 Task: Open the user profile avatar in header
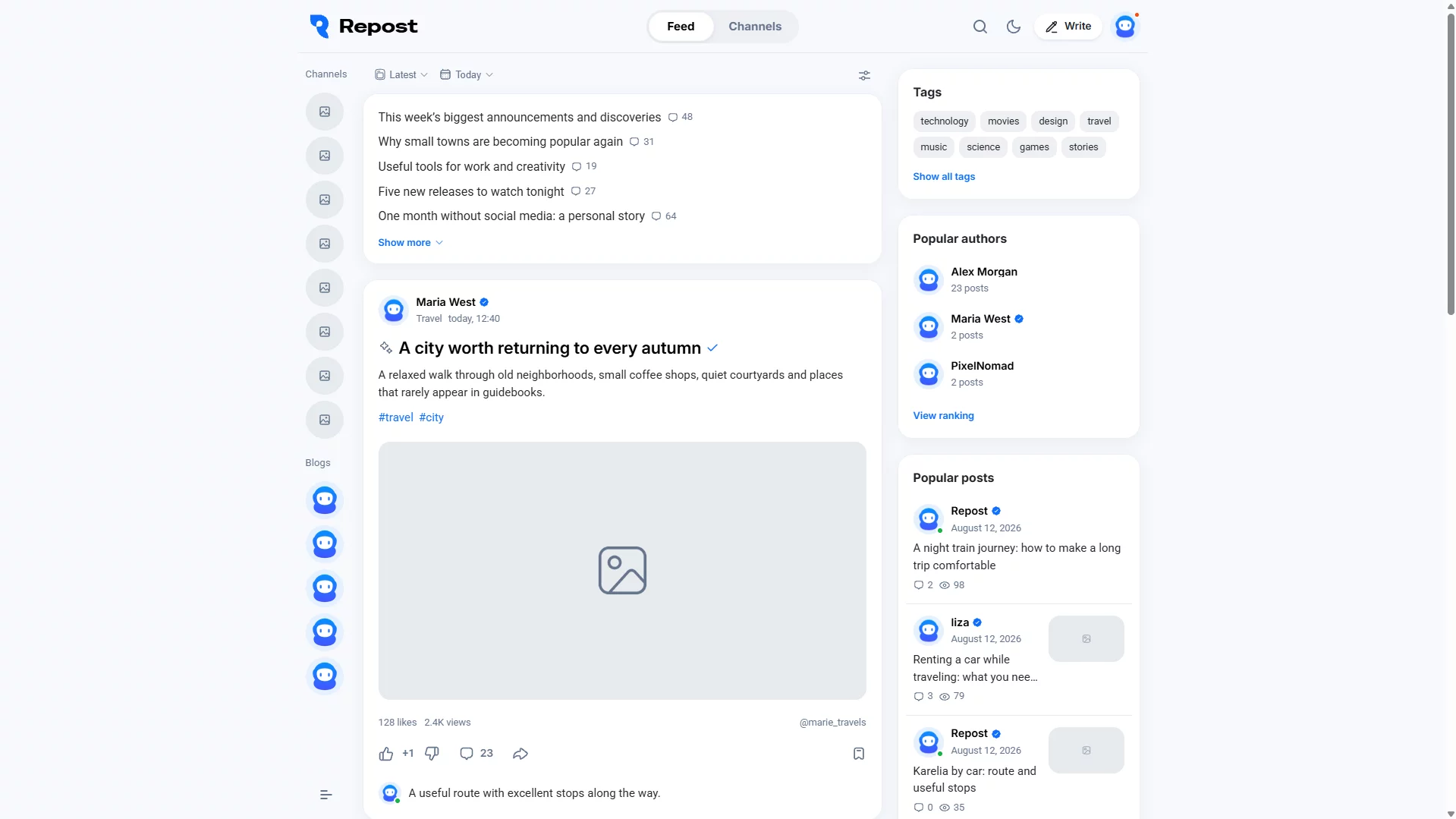pos(1125,27)
